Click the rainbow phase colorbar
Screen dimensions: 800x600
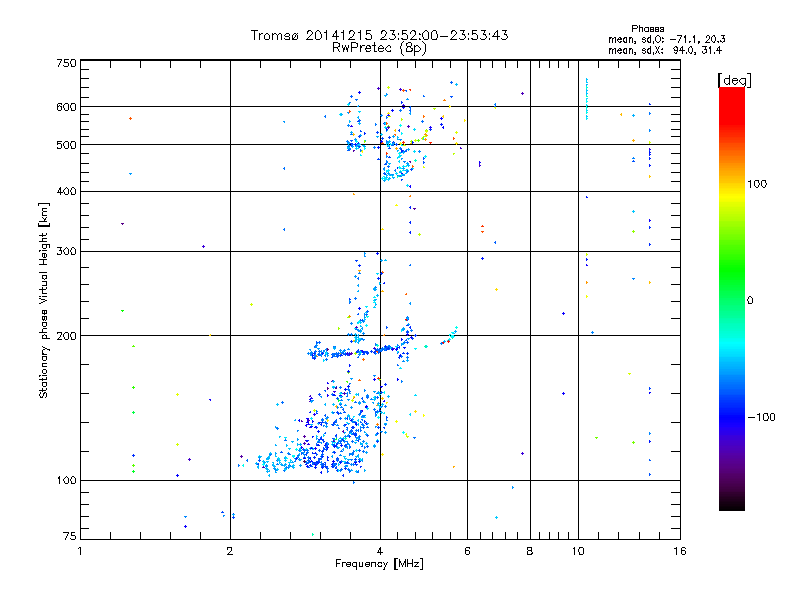[x=732, y=298]
